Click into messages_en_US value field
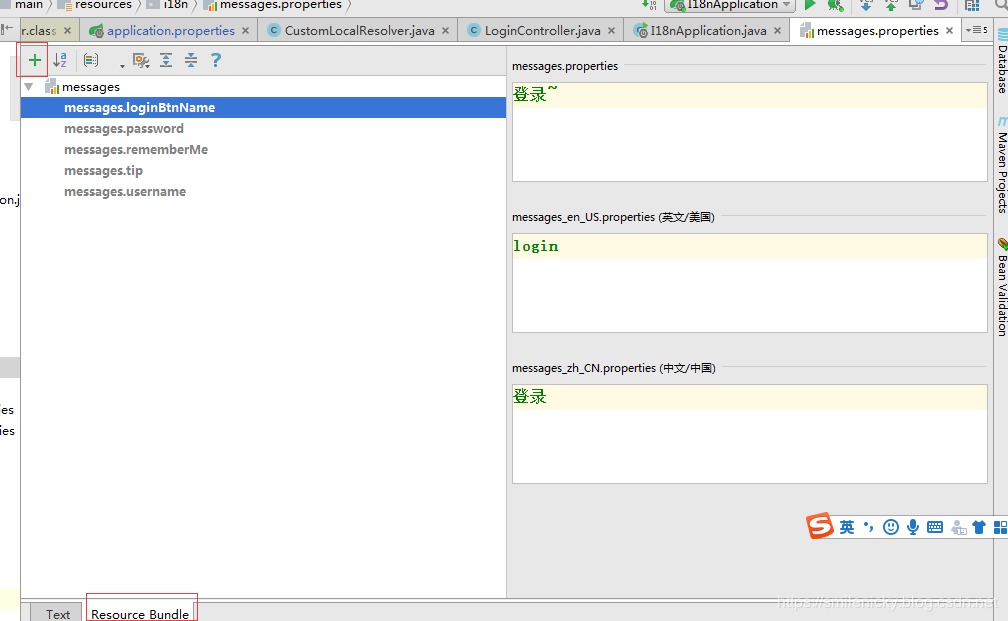Viewport: 1008px width, 621px height. 750,283
